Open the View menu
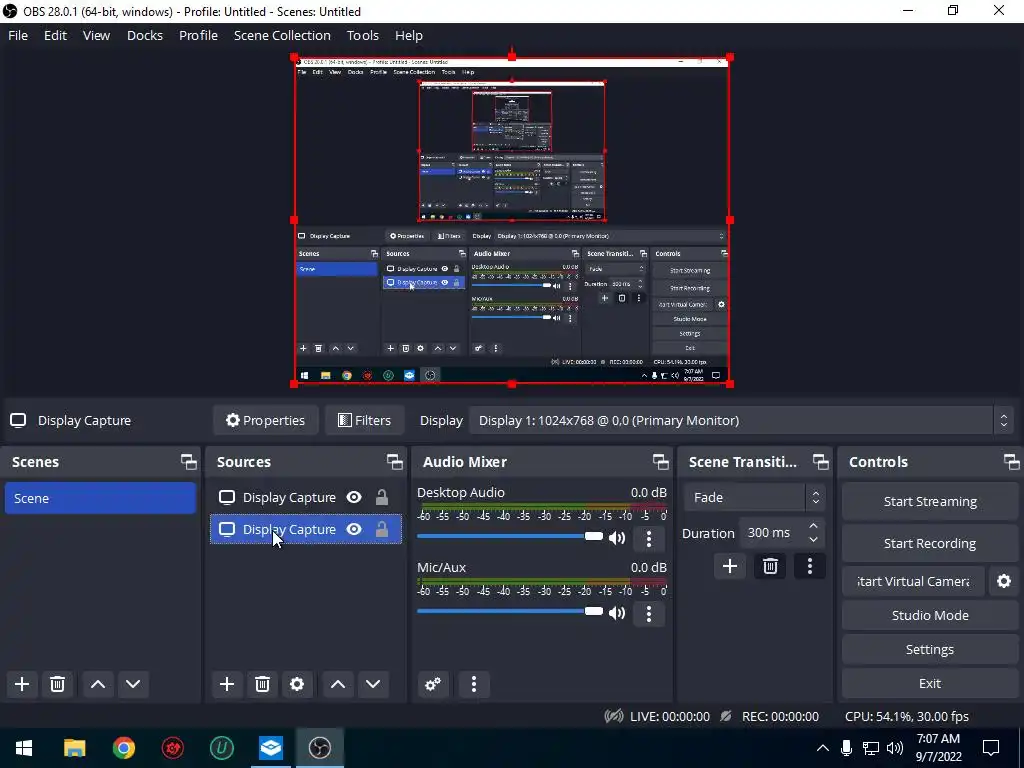 point(96,35)
